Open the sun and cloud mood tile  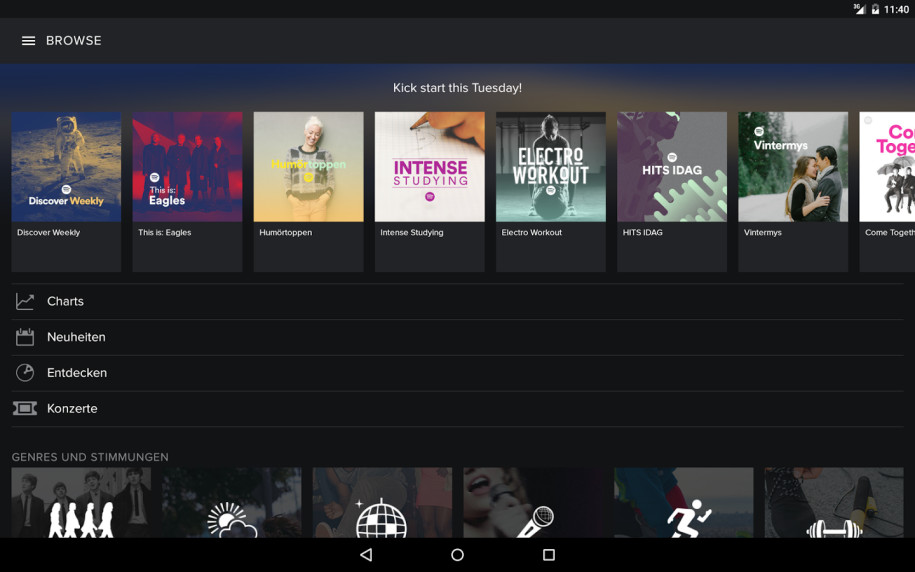click(232, 502)
